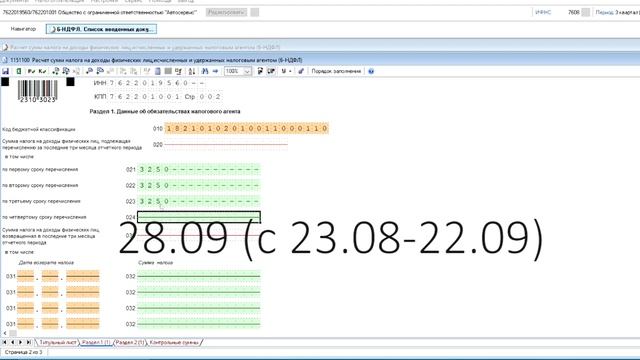Click the first add-page icon after 'К✓'

[56, 71]
